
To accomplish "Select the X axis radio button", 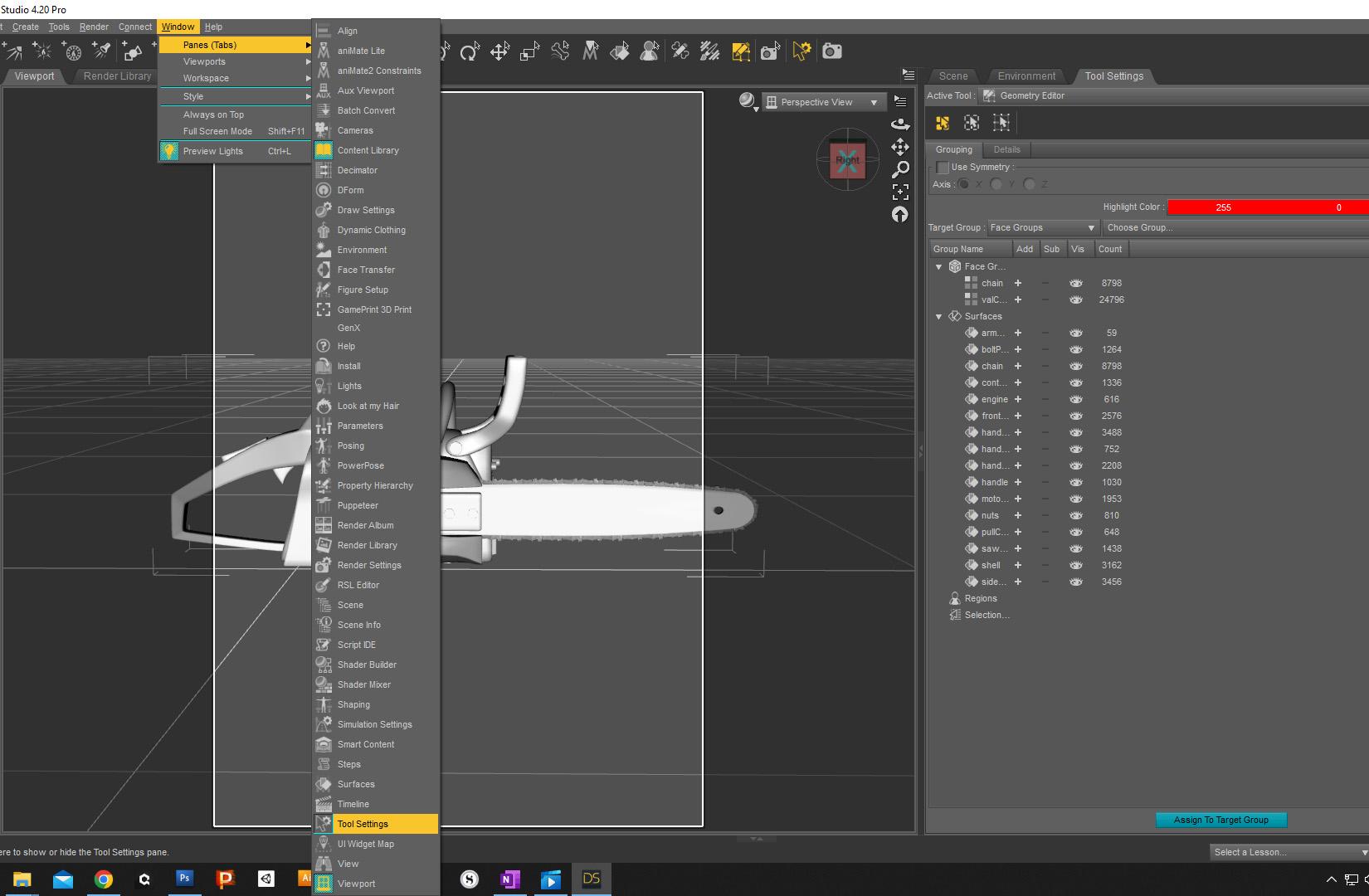I will coord(964,184).
